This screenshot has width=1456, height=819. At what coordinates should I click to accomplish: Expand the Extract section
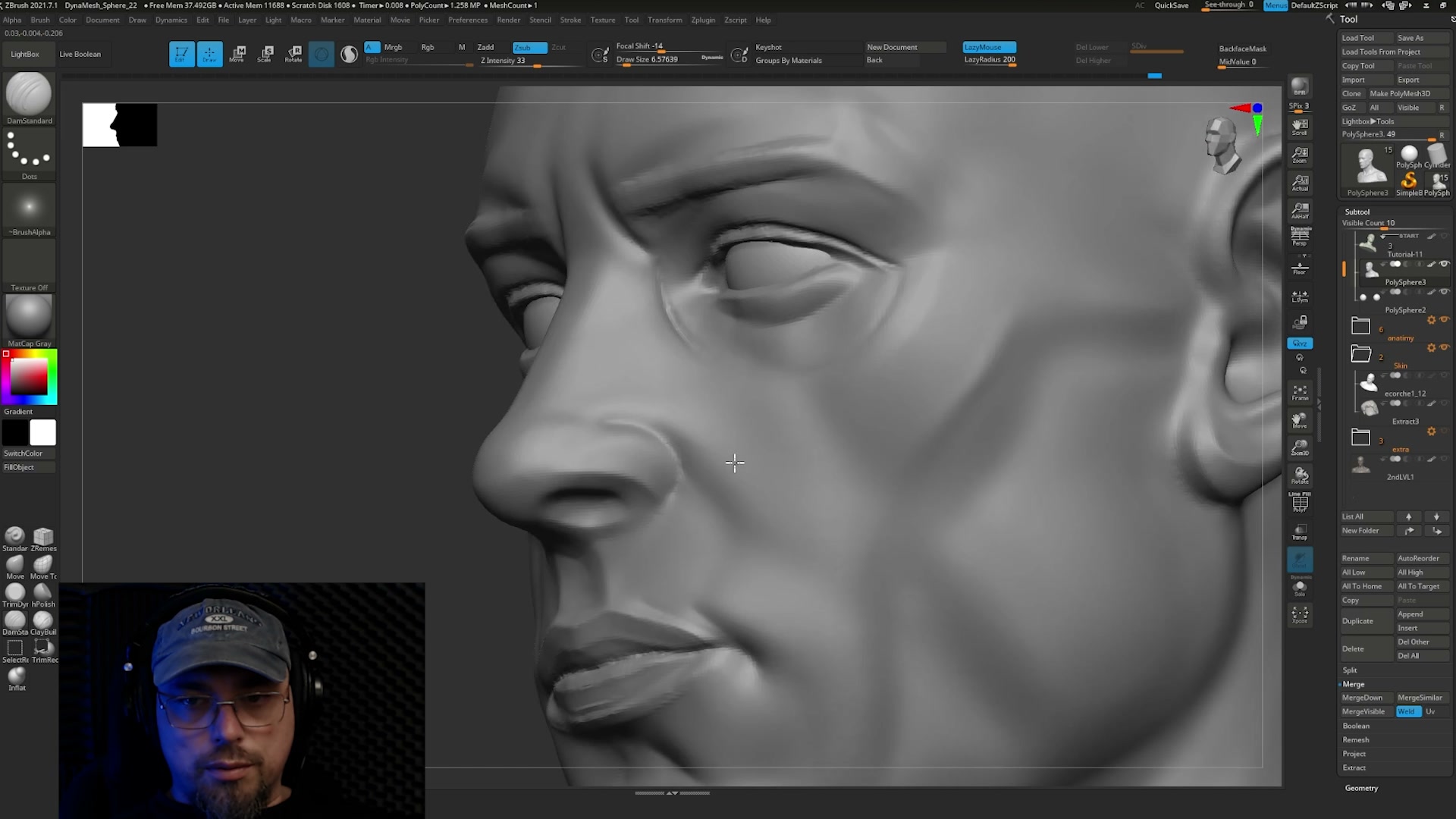pyautogui.click(x=1354, y=767)
